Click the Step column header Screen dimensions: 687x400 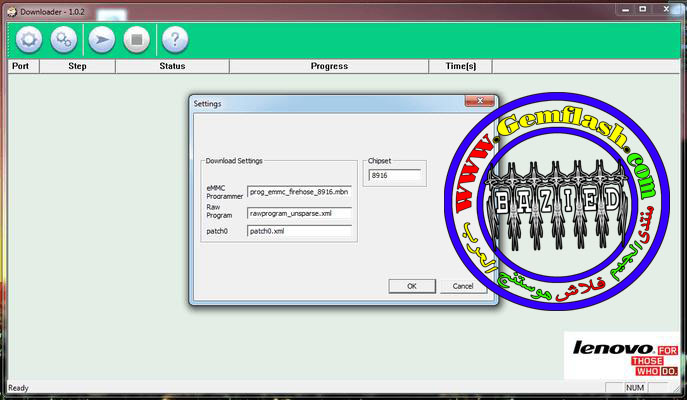[x=77, y=66]
